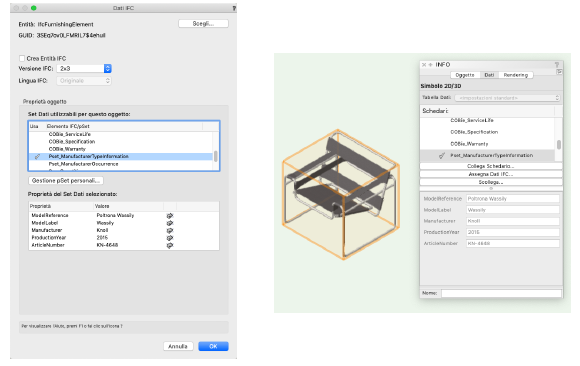Click the Knoll value in properties table

click(102, 230)
